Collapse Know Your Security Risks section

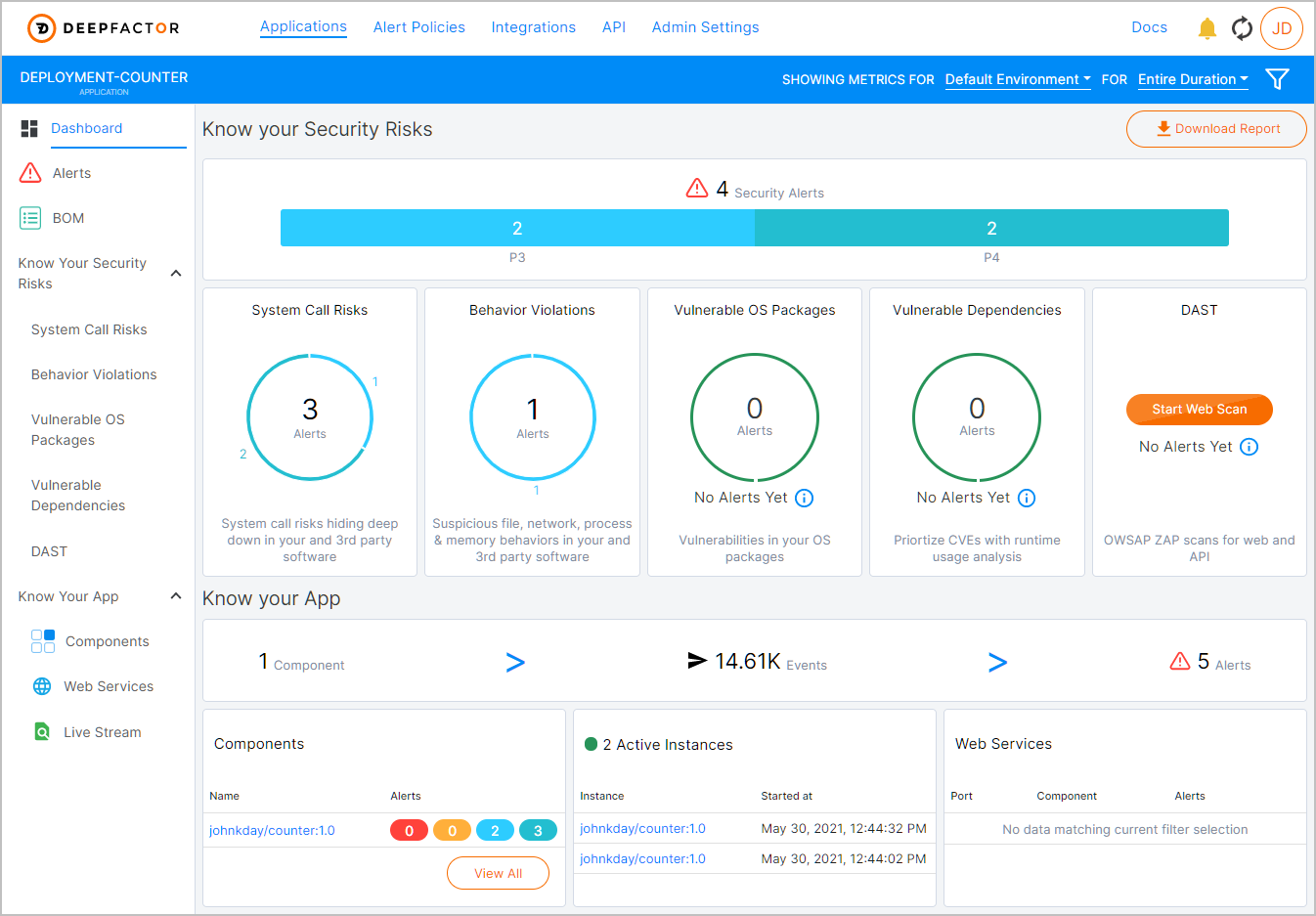pos(176,273)
